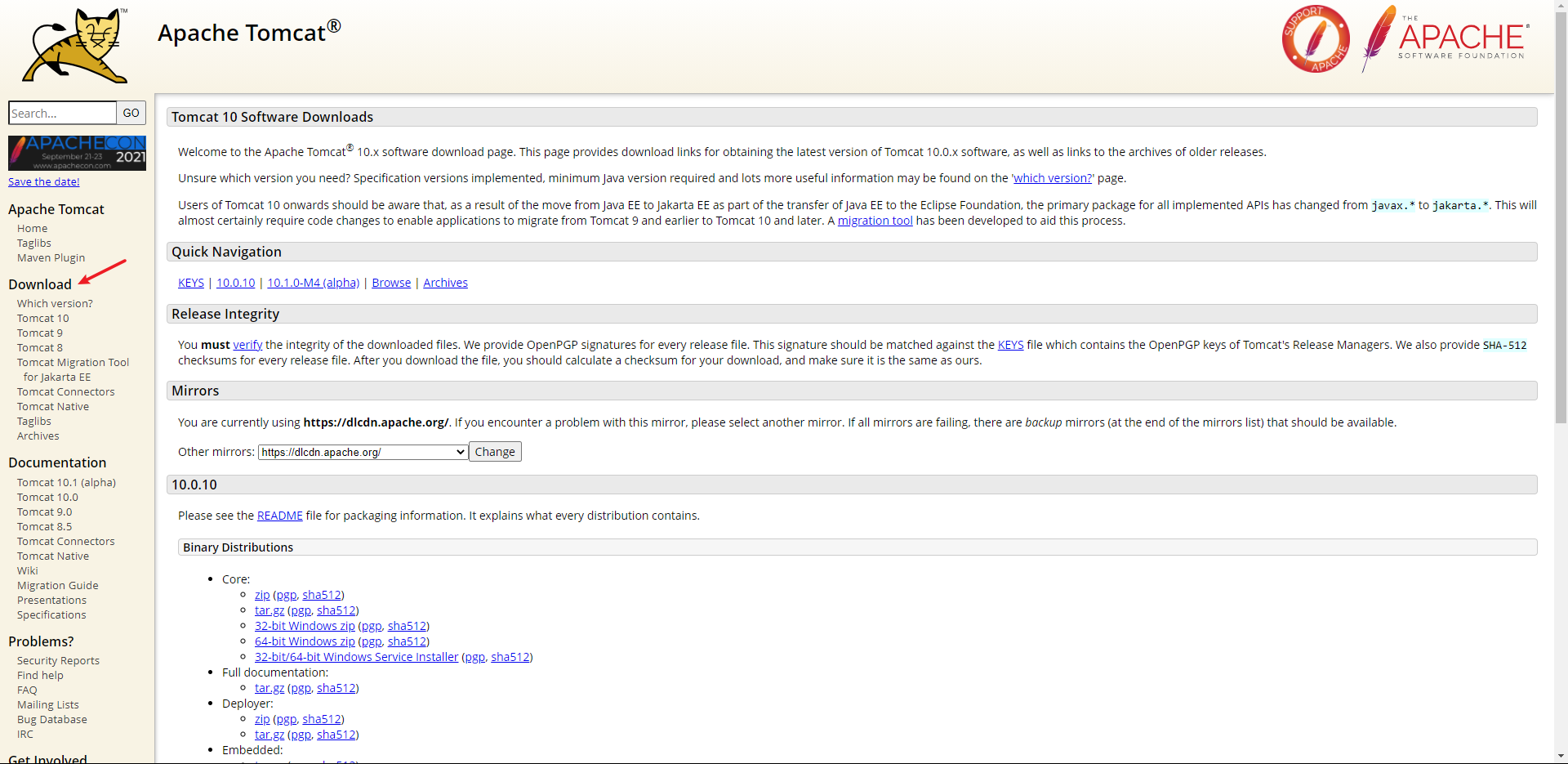
Task: Open Tomcat Migration Tool for Jakarta EE
Action: point(73,370)
